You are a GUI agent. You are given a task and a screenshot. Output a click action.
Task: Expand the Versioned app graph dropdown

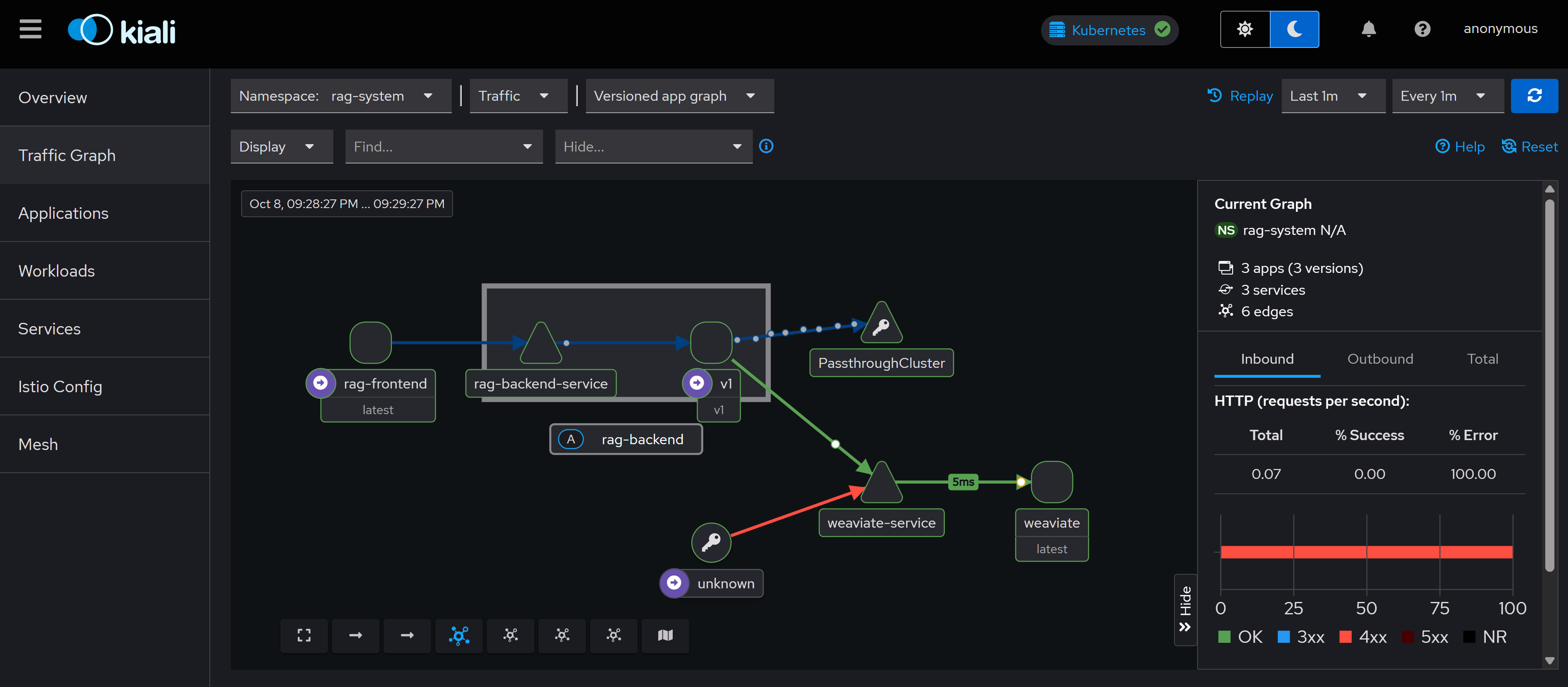coord(678,95)
